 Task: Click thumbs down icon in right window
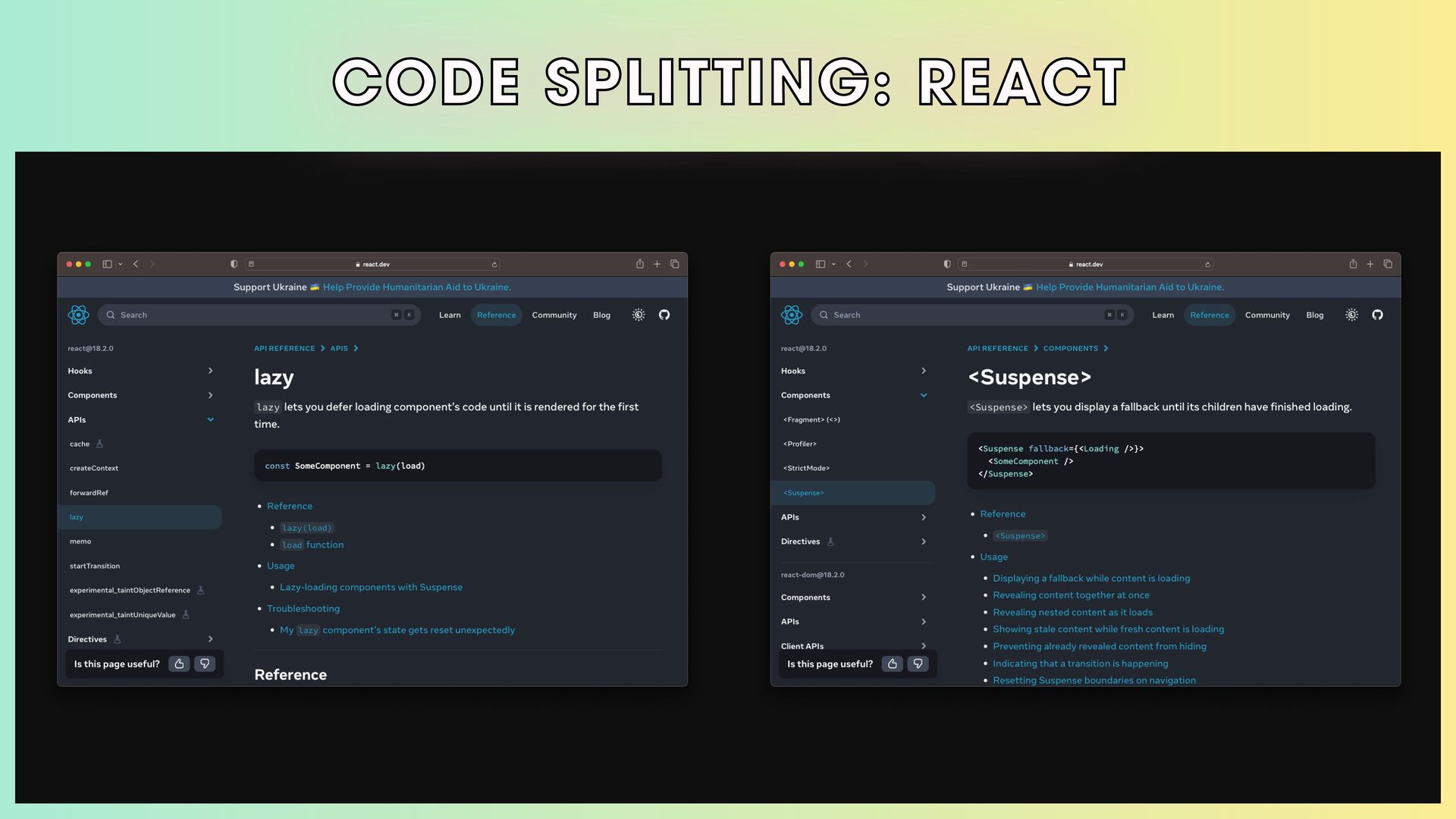(918, 664)
